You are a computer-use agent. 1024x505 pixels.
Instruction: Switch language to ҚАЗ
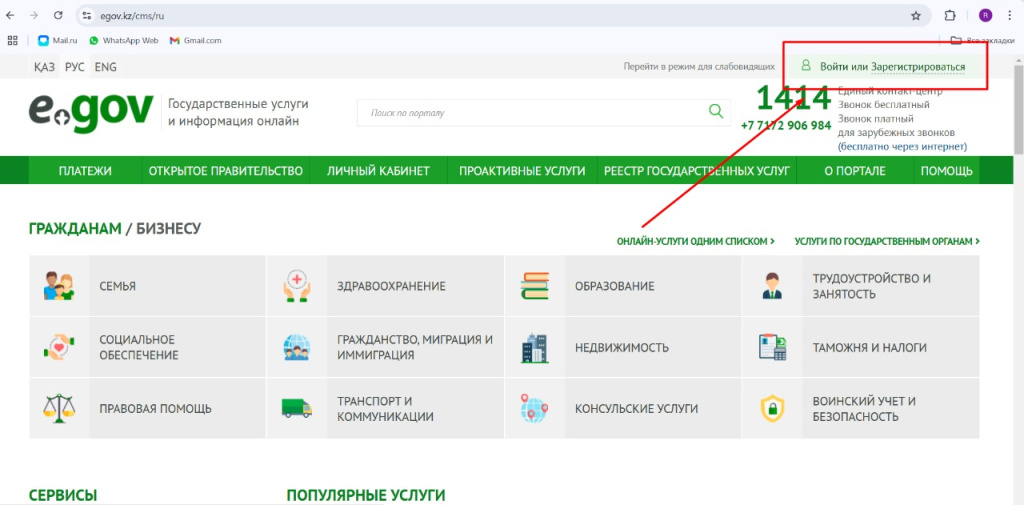[x=44, y=67]
